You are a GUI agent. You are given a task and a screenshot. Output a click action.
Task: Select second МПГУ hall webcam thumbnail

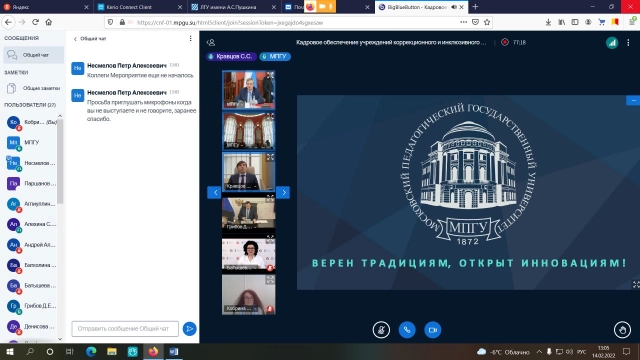tap(248, 131)
